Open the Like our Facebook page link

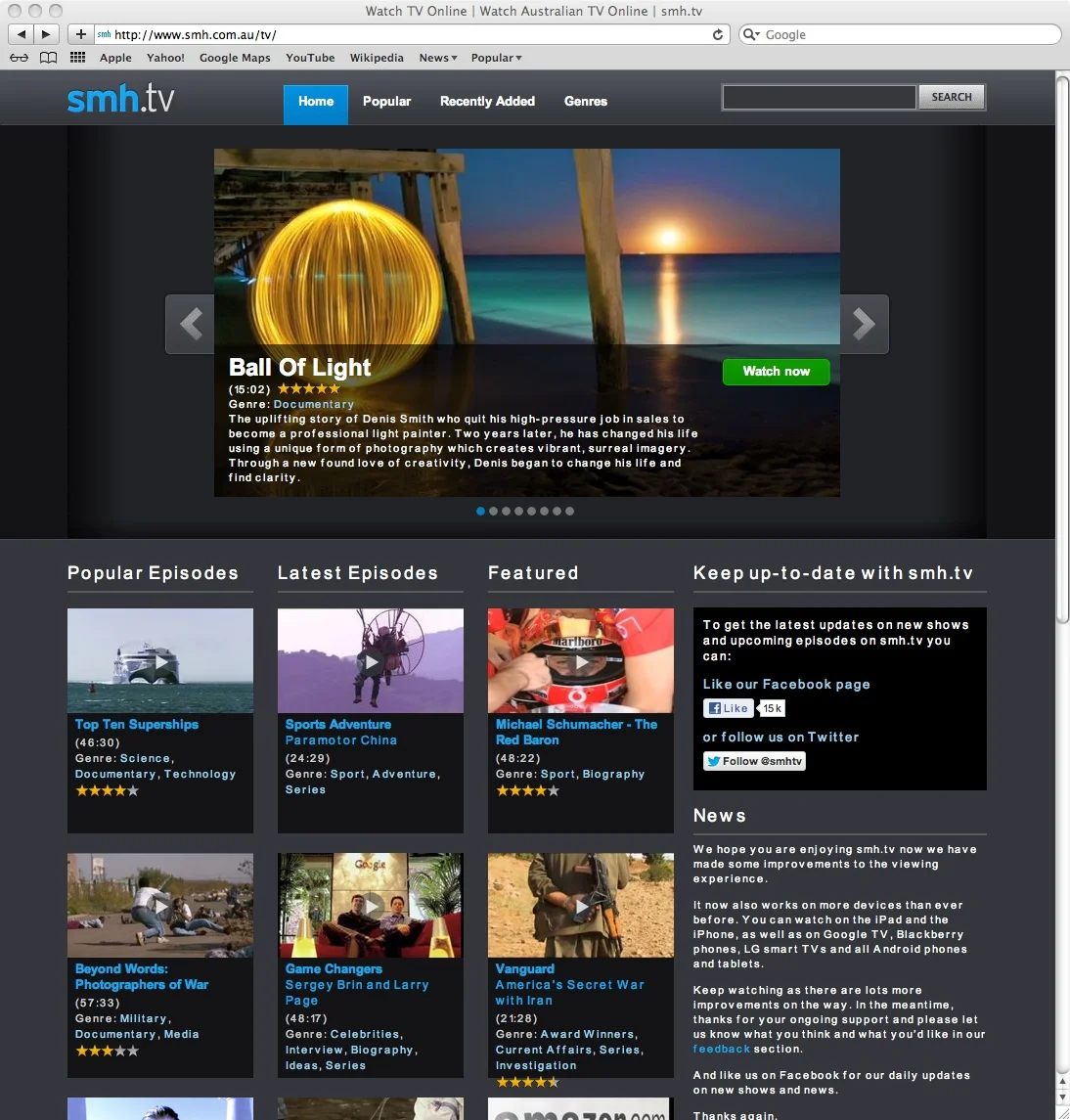[786, 685]
